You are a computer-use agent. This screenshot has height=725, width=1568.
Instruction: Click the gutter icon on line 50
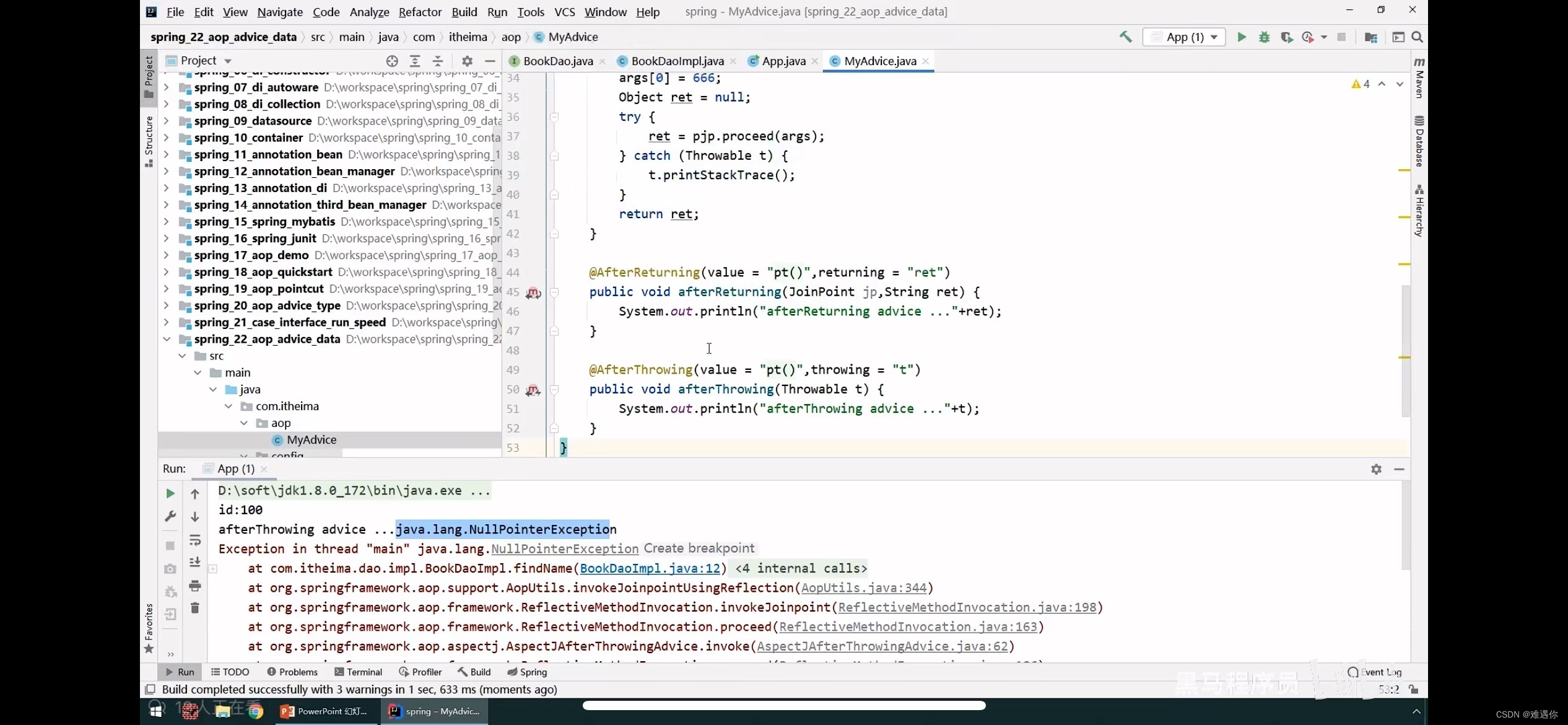[x=533, y=390]
